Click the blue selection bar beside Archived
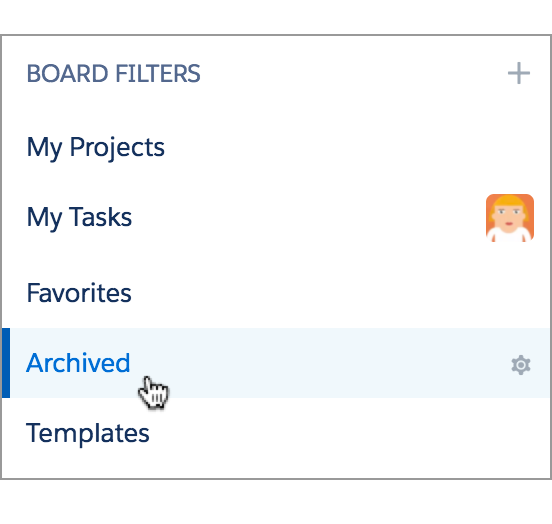The height and width of the screenshot is (524, 552). tap(6, 363)
